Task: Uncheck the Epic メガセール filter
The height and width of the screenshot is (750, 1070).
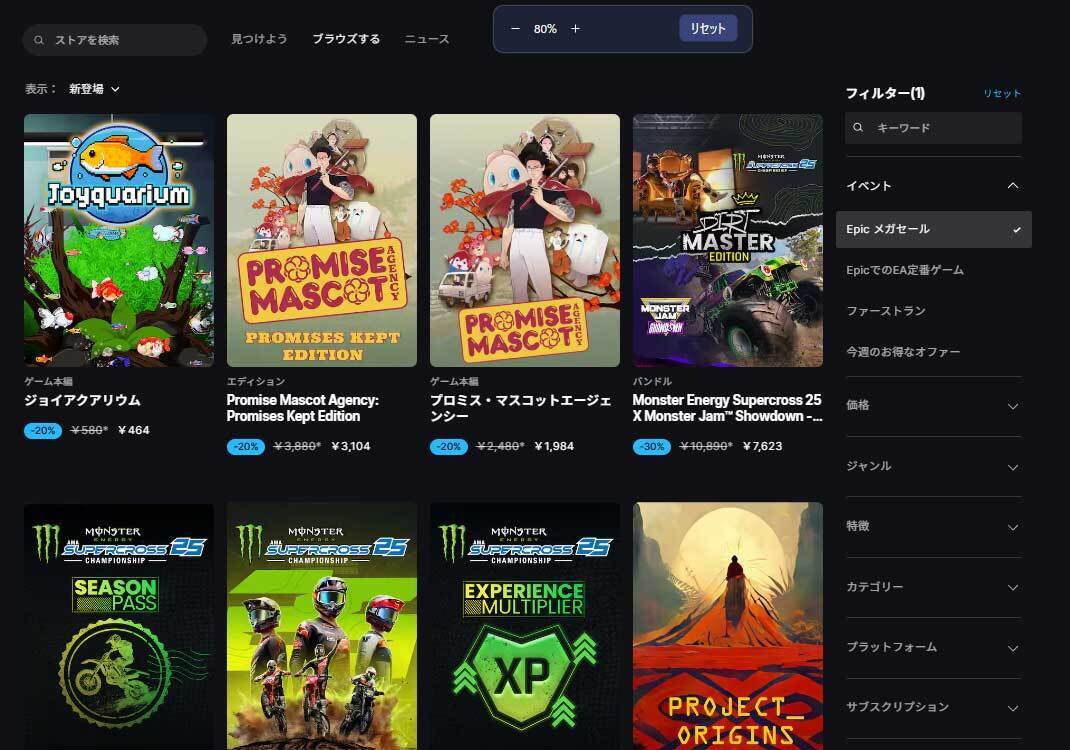Action: [x=934, y=229]
